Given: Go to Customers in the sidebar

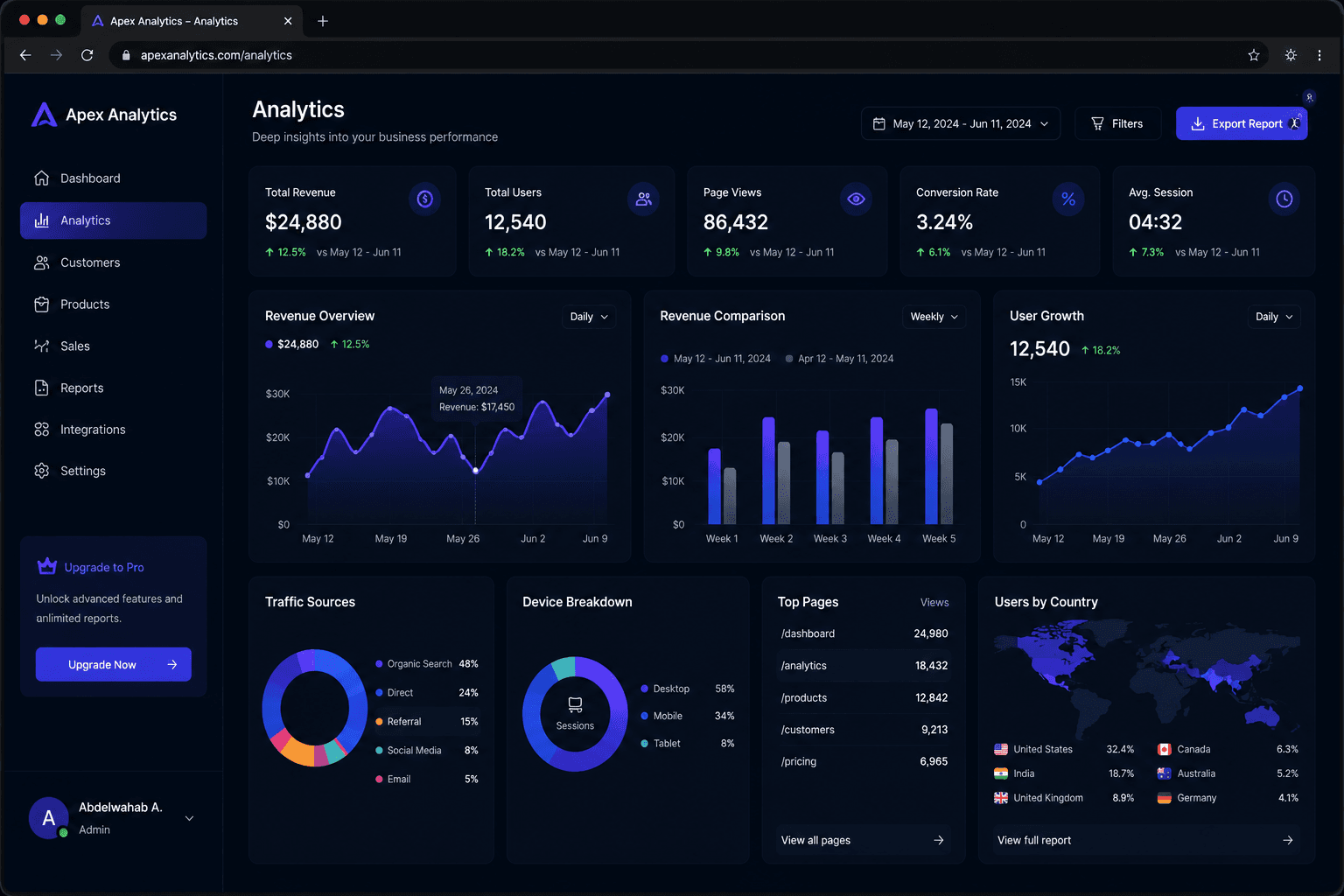Looking at the screenshot, I should click(x=114, y=262).
